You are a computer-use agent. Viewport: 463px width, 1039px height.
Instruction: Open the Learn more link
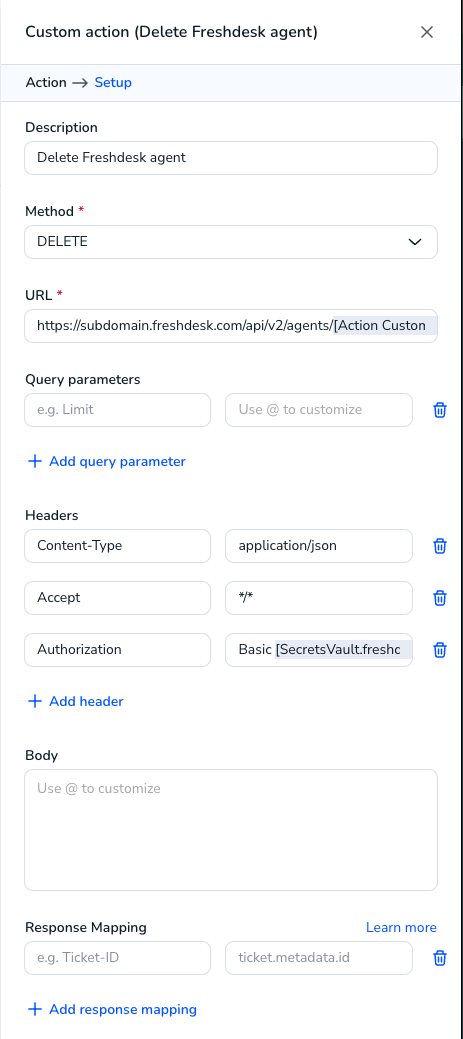click(401, 928)
